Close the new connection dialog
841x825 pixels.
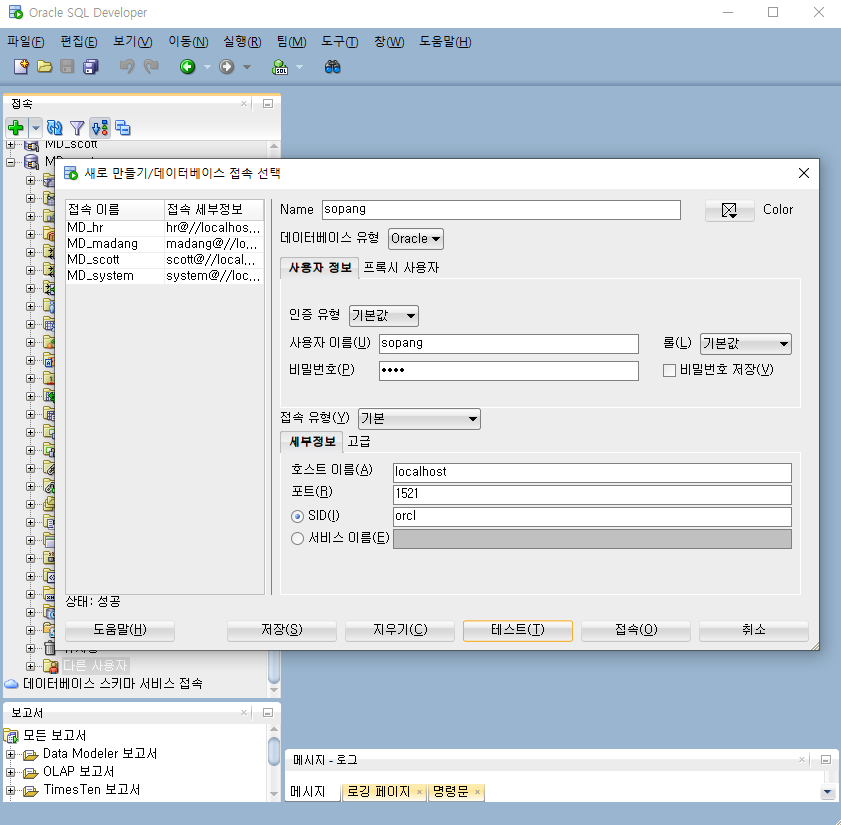[803, 173]
